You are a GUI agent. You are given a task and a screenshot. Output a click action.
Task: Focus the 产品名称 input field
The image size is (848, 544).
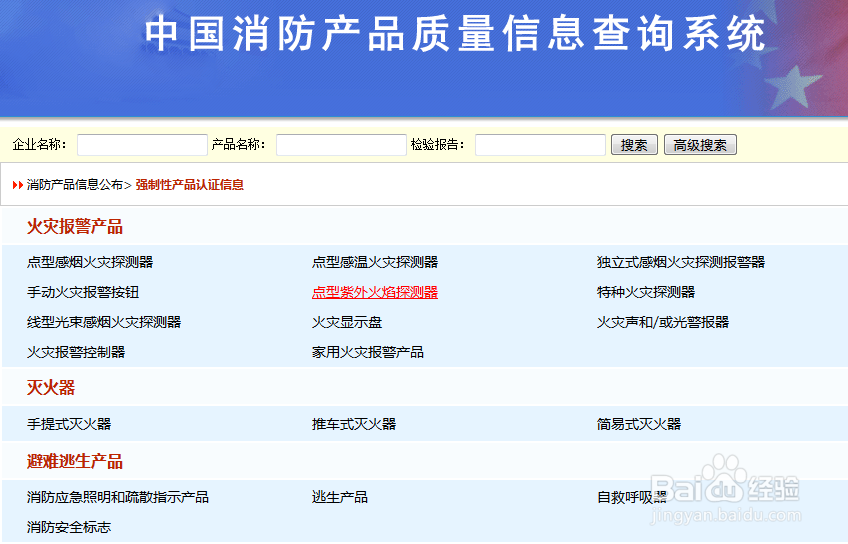341,145
